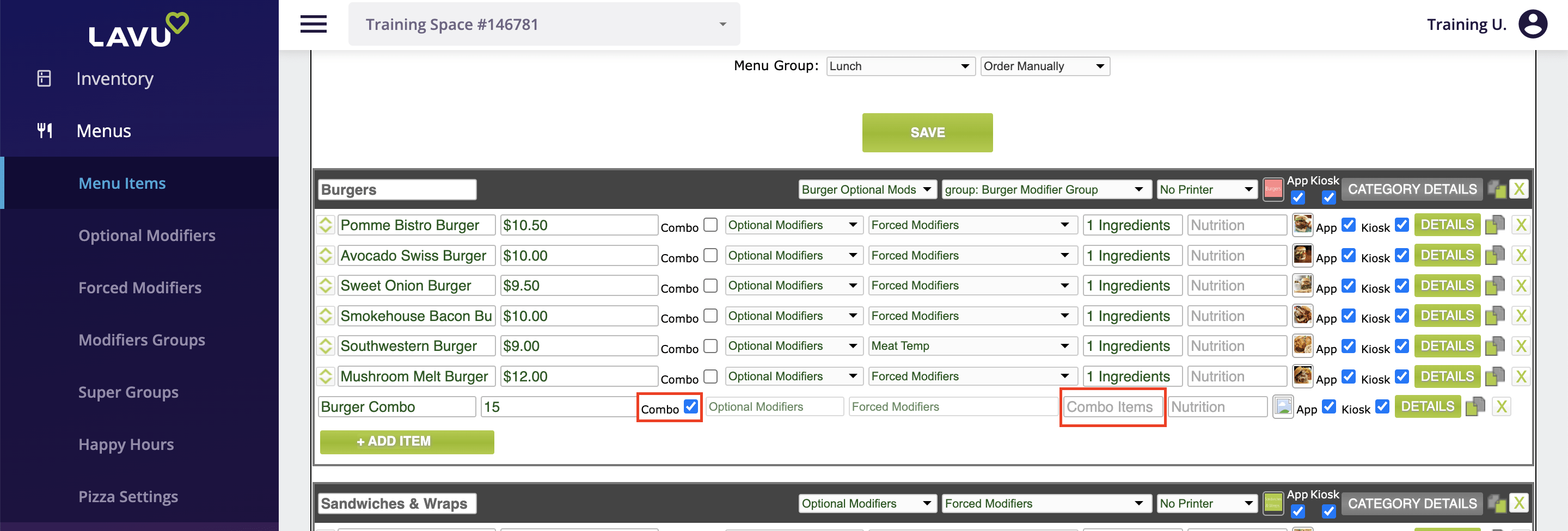Reorder the Avocado Swiss Burger row handle

pos(326,256)
